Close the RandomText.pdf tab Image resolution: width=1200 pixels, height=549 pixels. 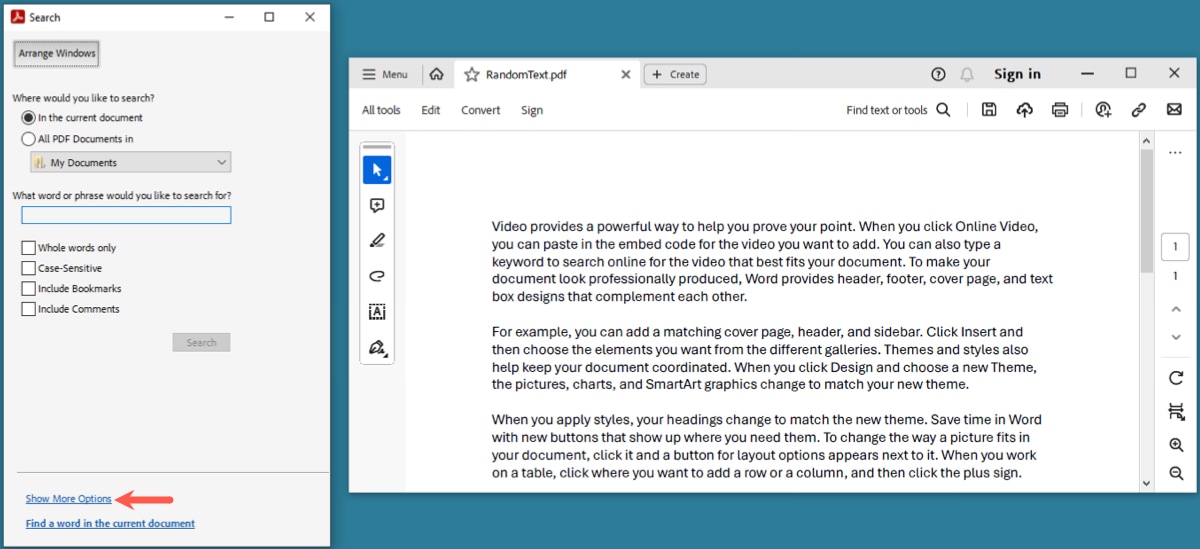[x=626, y=74]
